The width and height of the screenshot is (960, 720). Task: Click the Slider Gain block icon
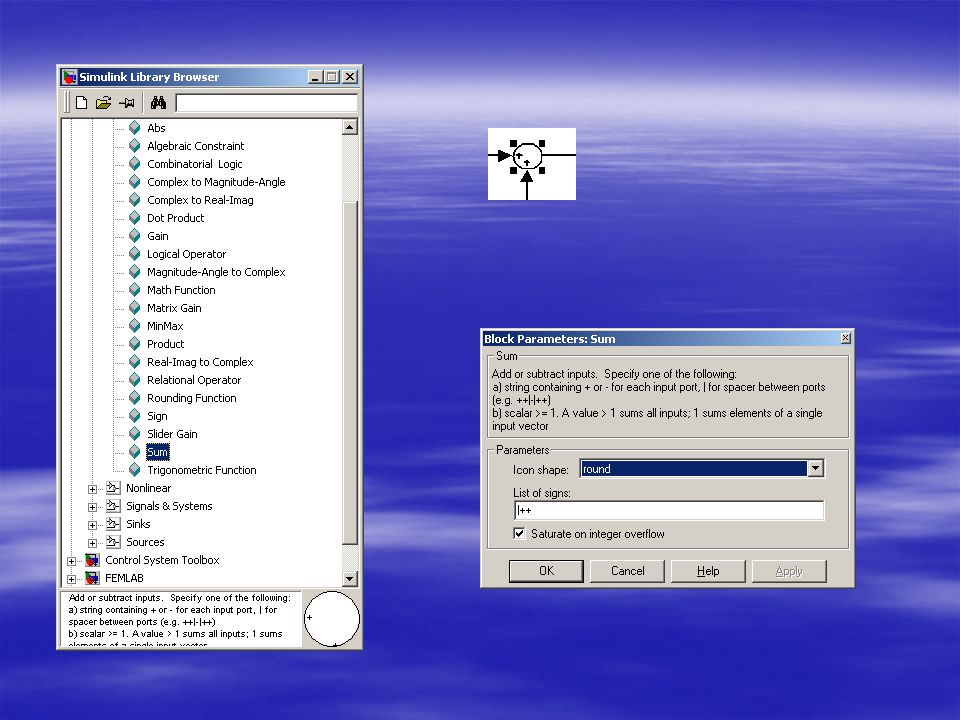[x=135, y=433]
